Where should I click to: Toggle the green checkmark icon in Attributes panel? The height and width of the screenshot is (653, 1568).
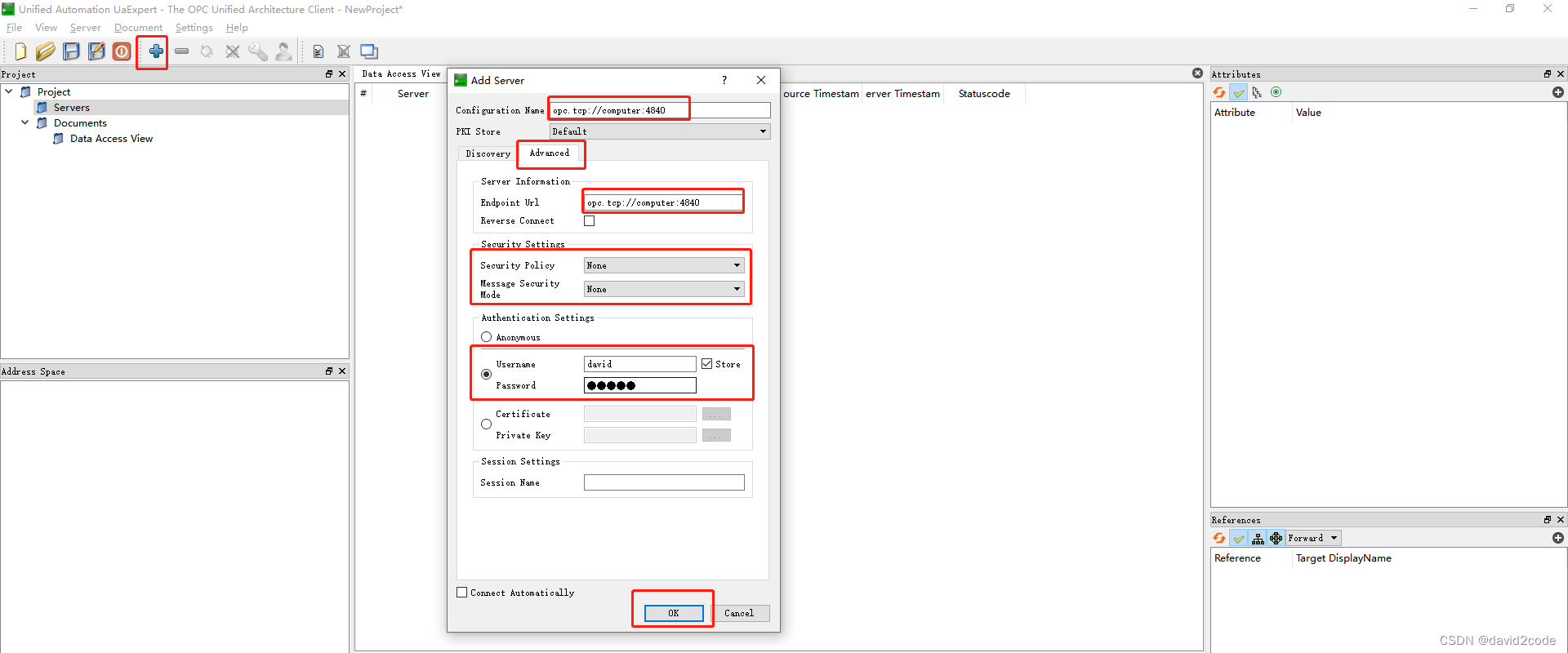(x=1239, y=92)
